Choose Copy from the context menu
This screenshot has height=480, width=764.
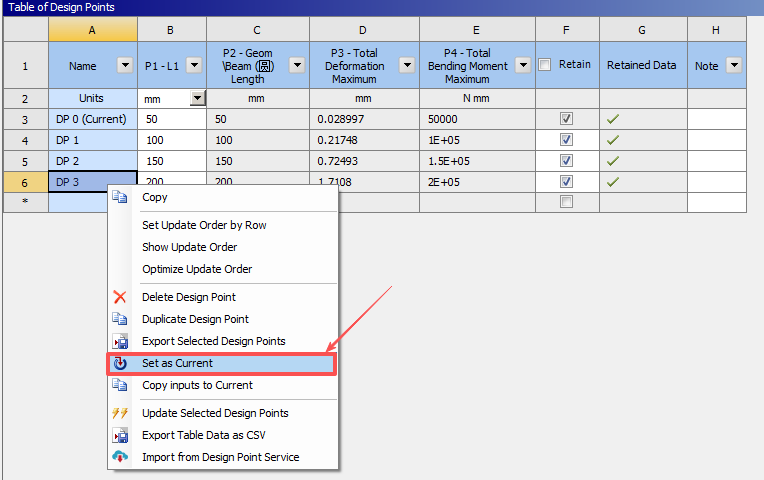click(223, 197)
